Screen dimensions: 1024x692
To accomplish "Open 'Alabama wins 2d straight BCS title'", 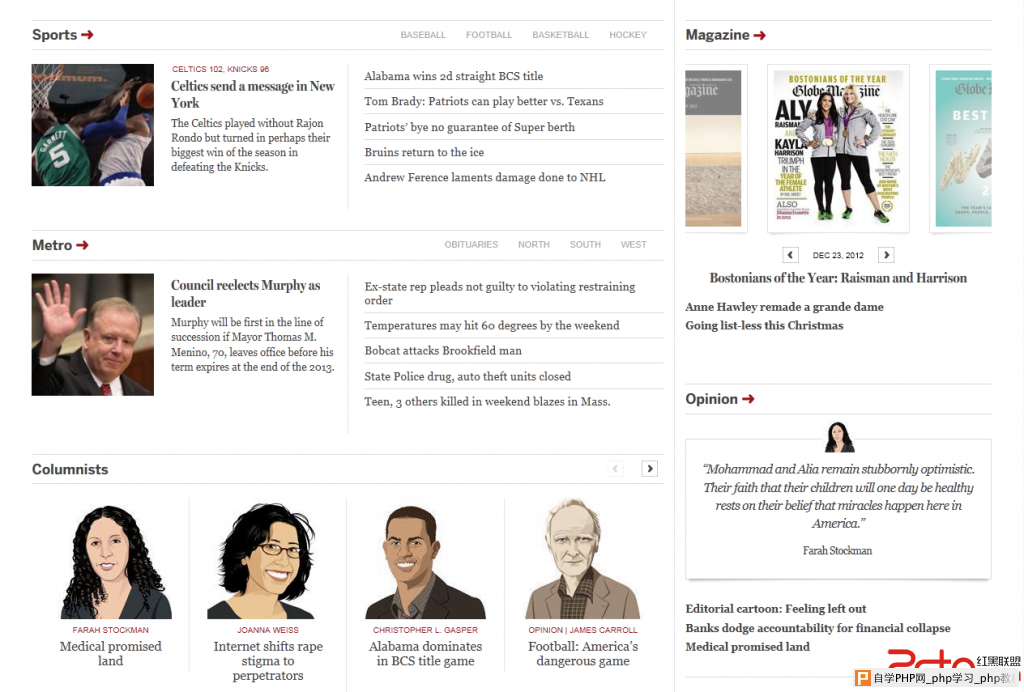I will click(453, 76).
